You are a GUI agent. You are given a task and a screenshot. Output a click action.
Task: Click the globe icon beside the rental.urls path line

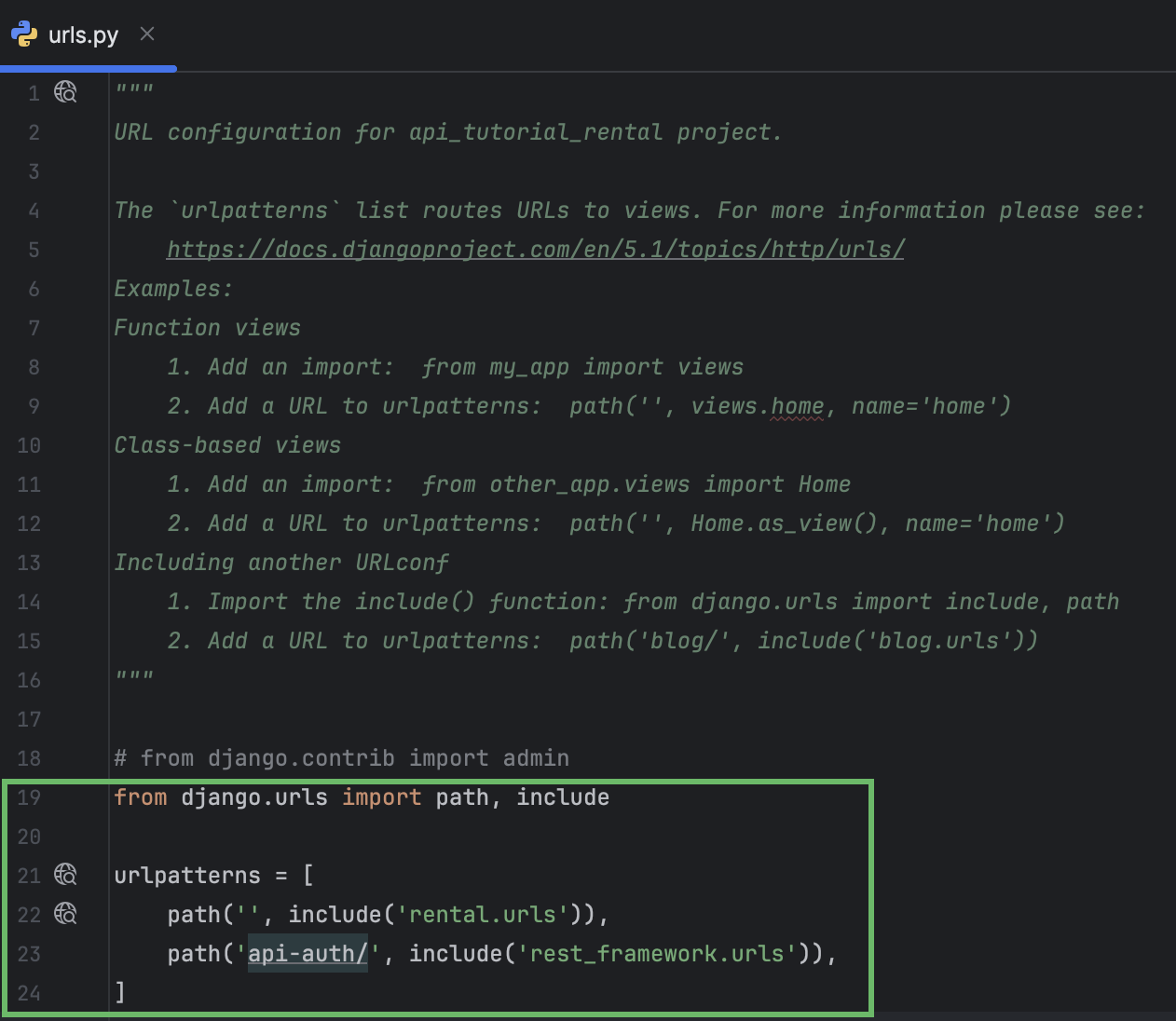64,914
